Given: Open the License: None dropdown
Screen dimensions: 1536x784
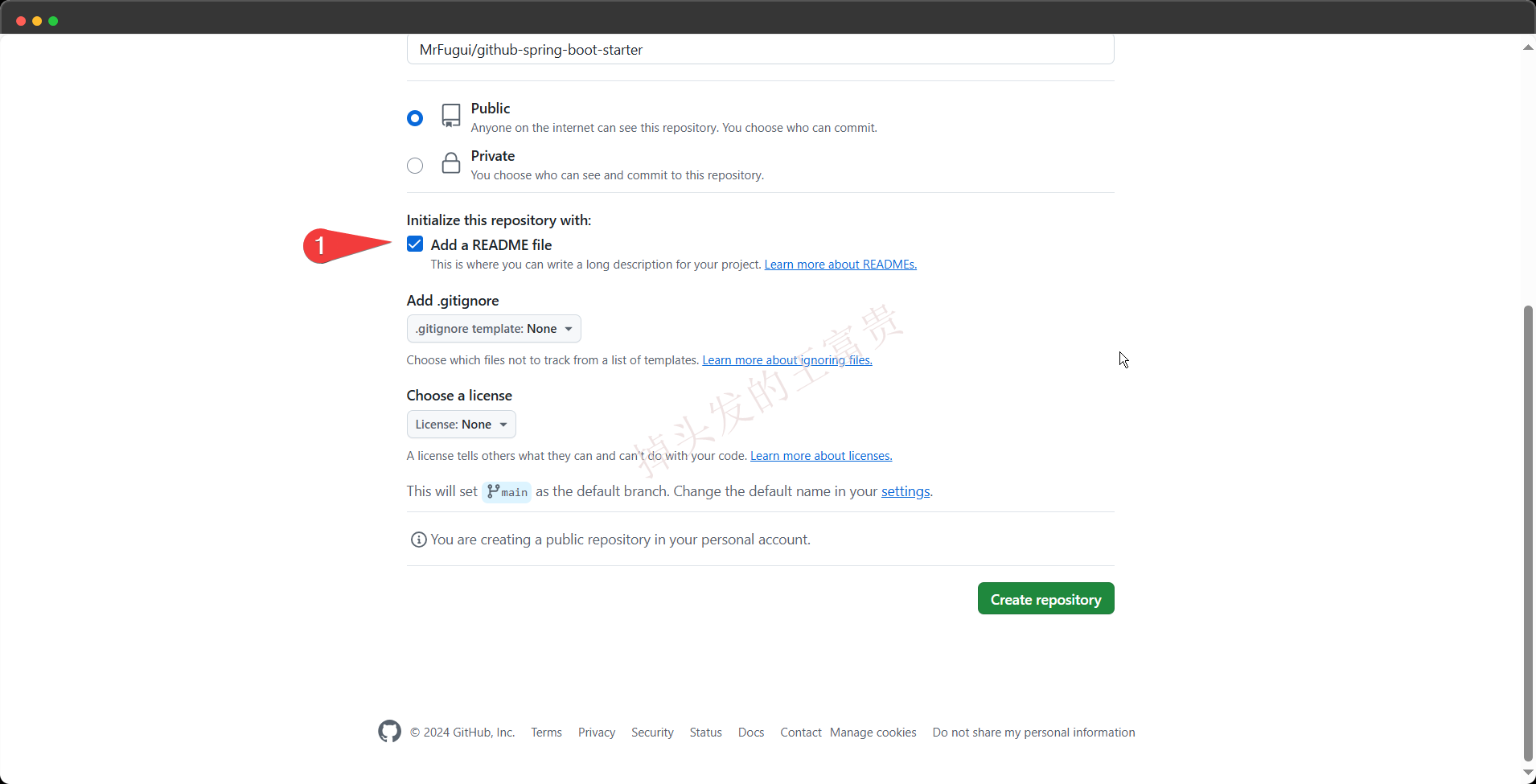Looking at the screenshot, I should click(462, 424).
